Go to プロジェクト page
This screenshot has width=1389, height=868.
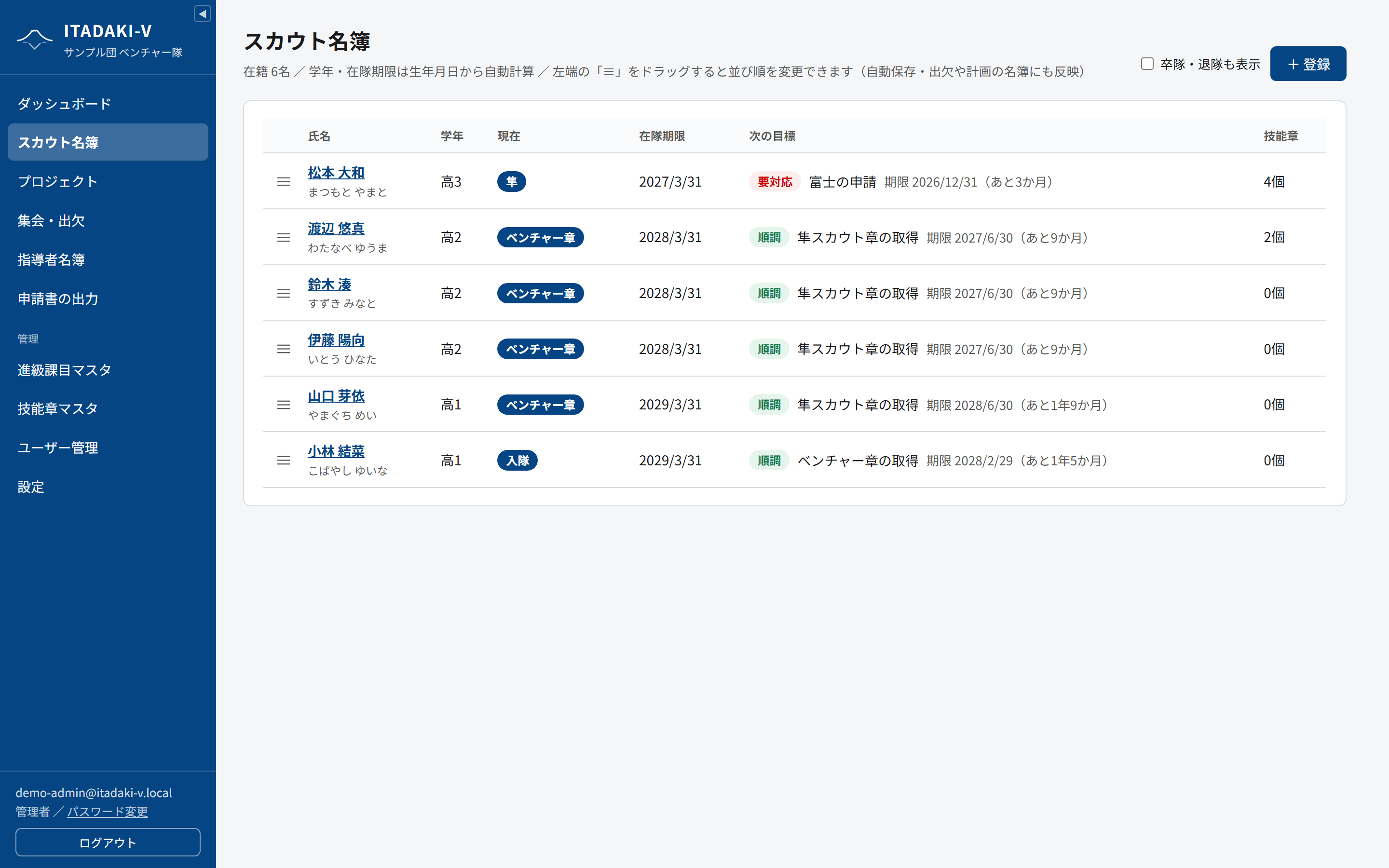[108, 181]
